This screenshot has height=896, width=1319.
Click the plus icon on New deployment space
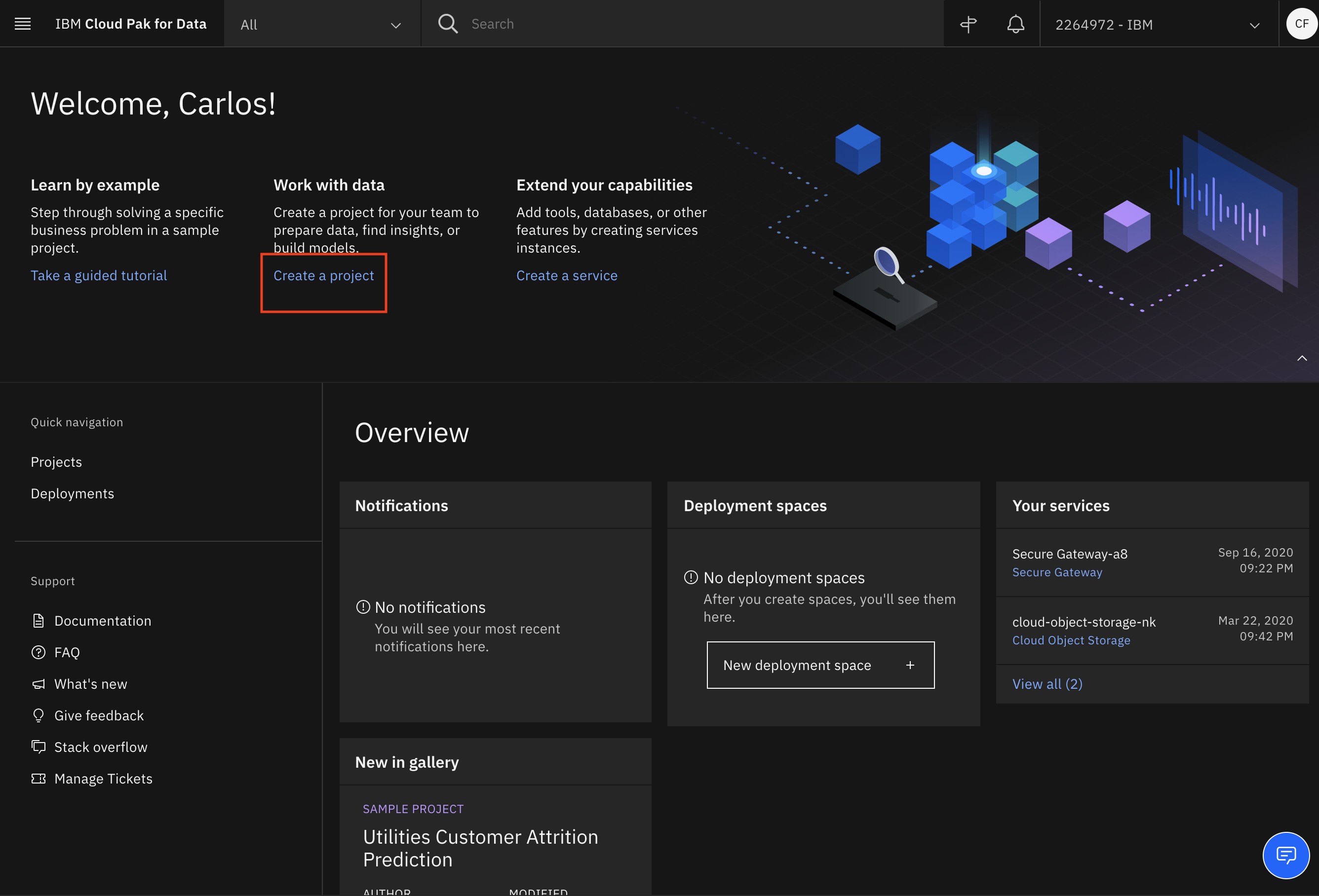(x=910, y=665)
